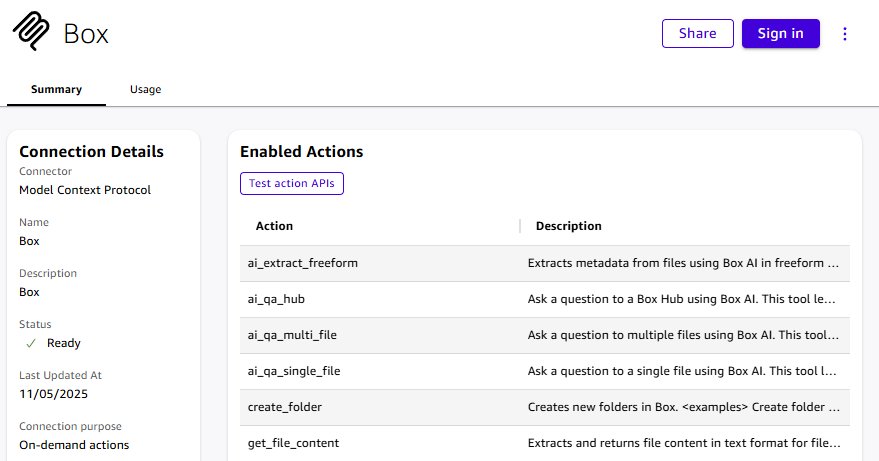The width and height of the screenshot is (879, 461).
Task: Click the Description column header
Action: click(569, 226)
